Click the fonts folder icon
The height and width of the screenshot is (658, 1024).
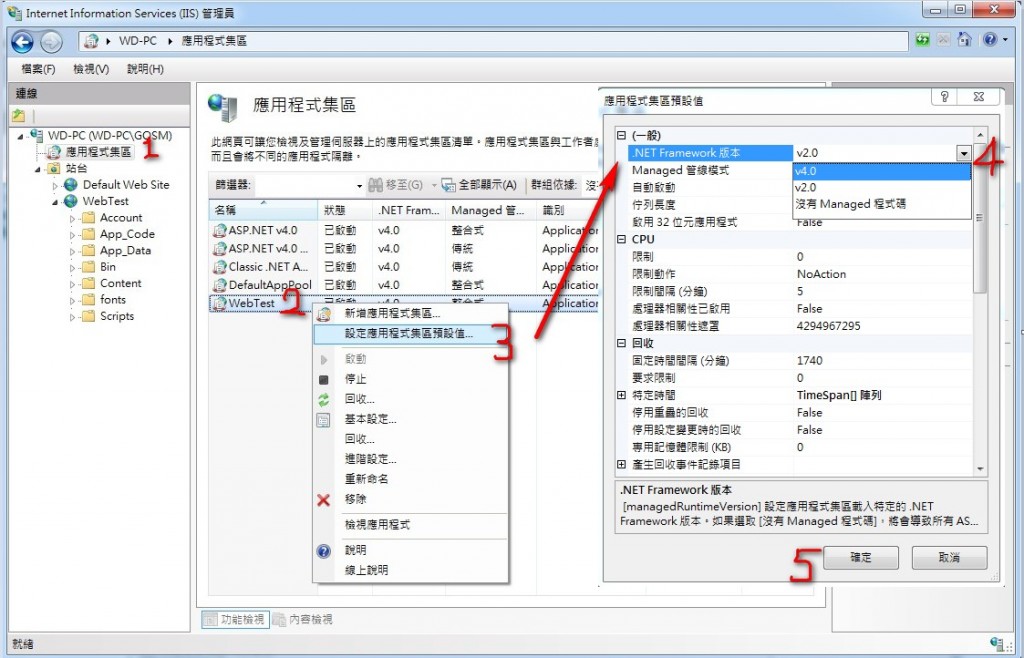coord(89,300)
